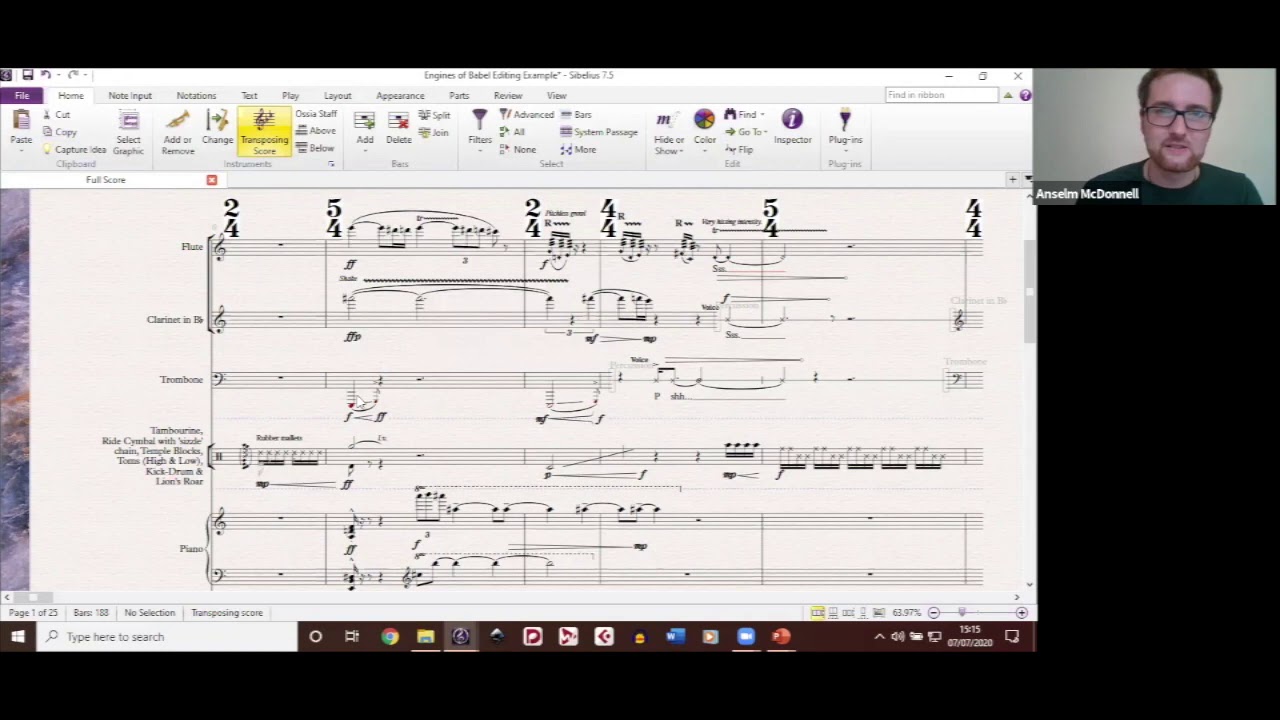This screenshot has width=1280, height=720.
Task: Click the Ossia Staff Above button
Action: pyautogui.click(x=316, y=131)
